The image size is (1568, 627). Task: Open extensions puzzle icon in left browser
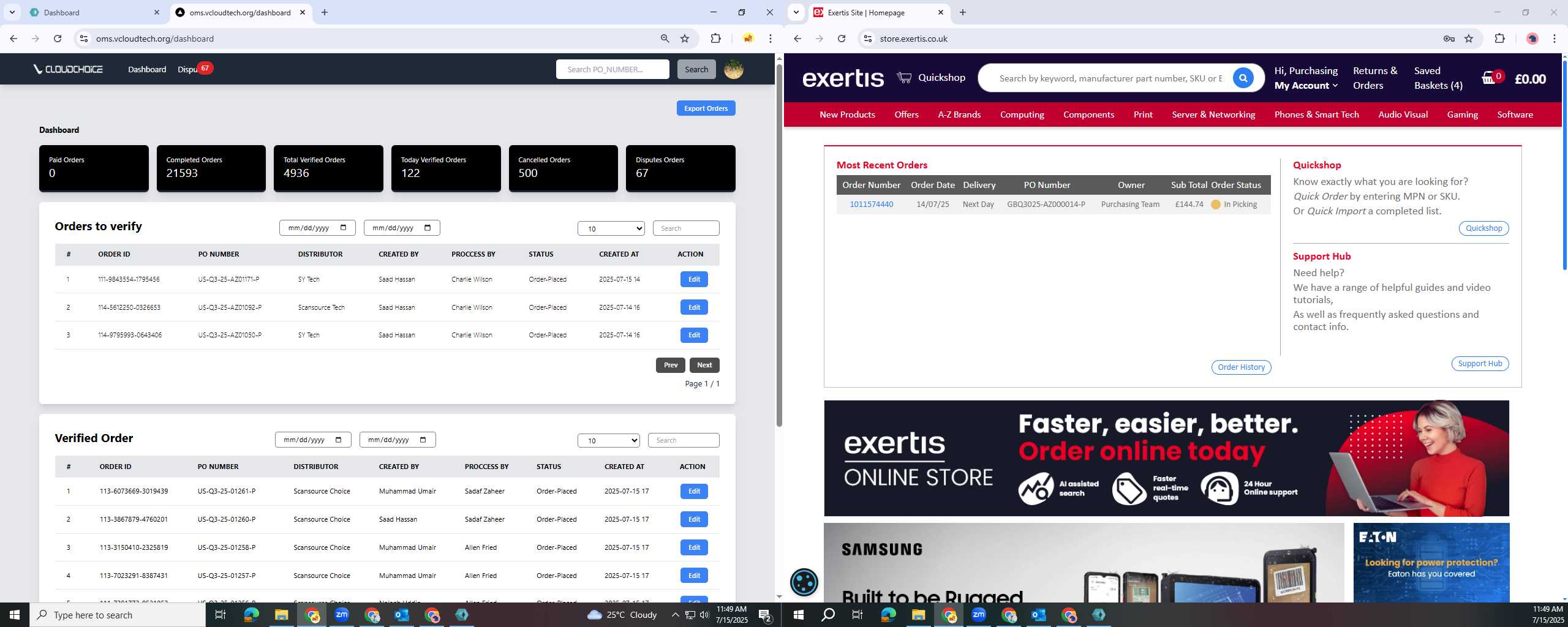click(x=715, y=39)
